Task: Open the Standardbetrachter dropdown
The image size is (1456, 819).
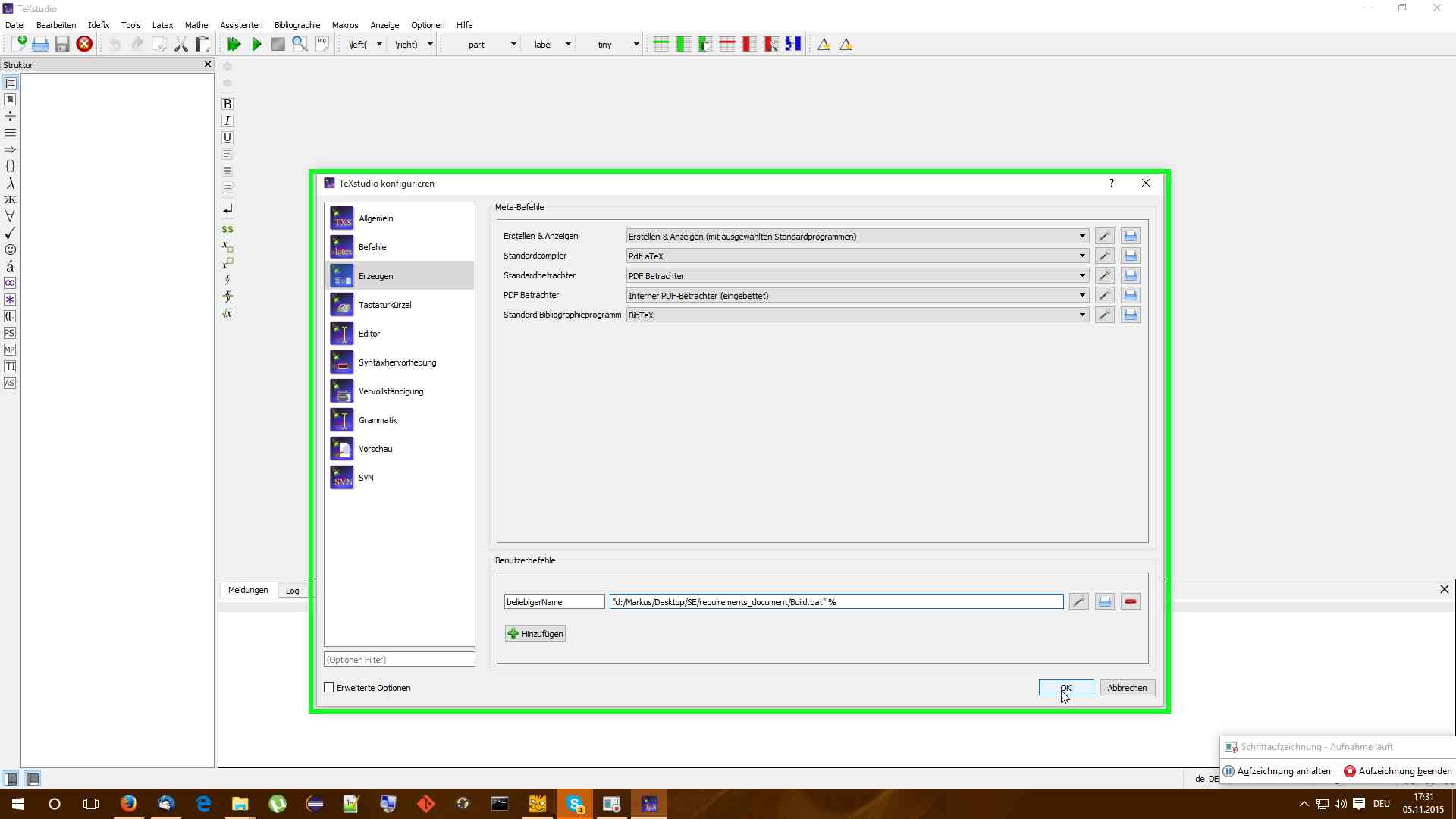Action: [858, 275]
